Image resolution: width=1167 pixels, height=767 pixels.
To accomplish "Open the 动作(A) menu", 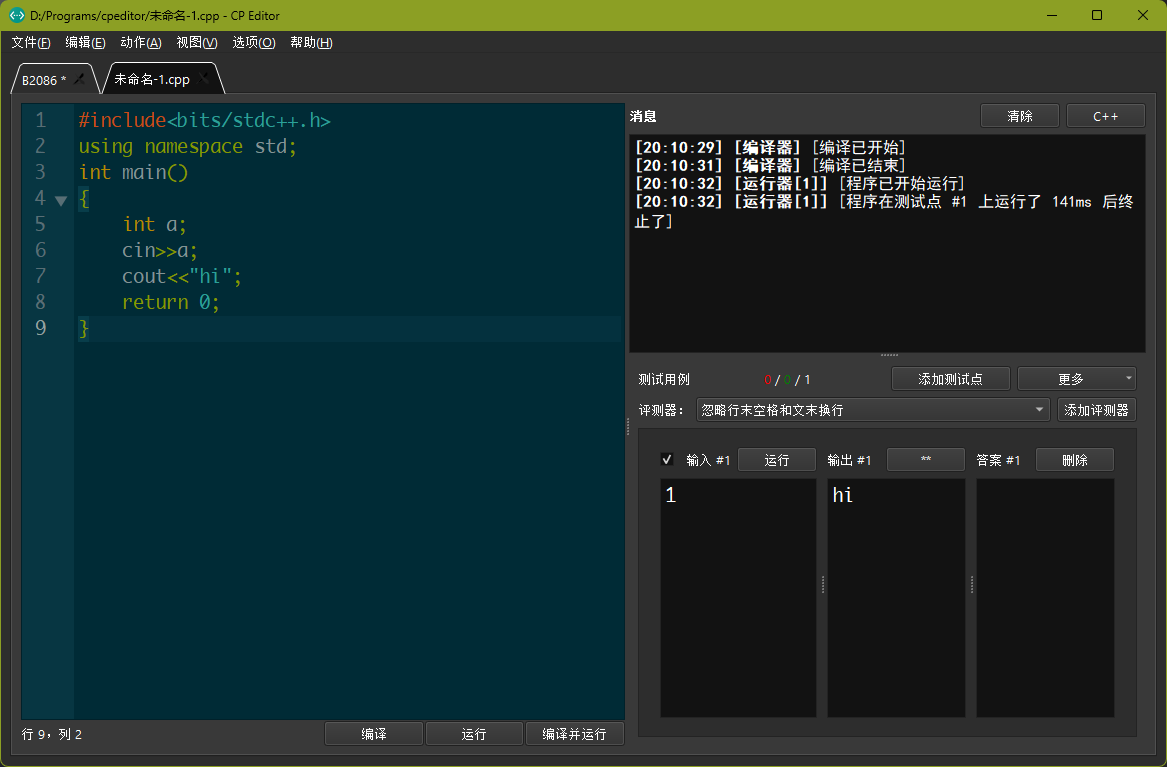I will point(141,42).
